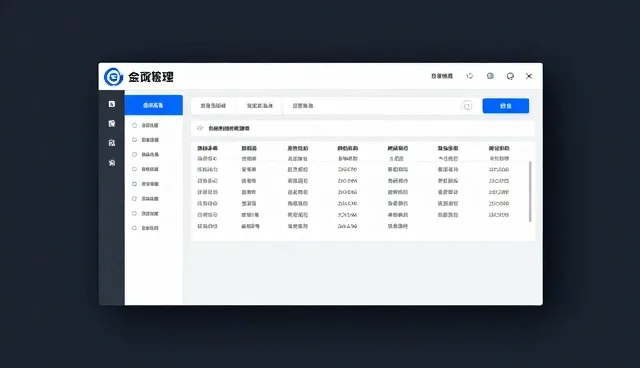Select the second circle-icon entry in the white sidebar list
Image resolution: width=640 pixels, height=368 pixels.
(145, 140)
